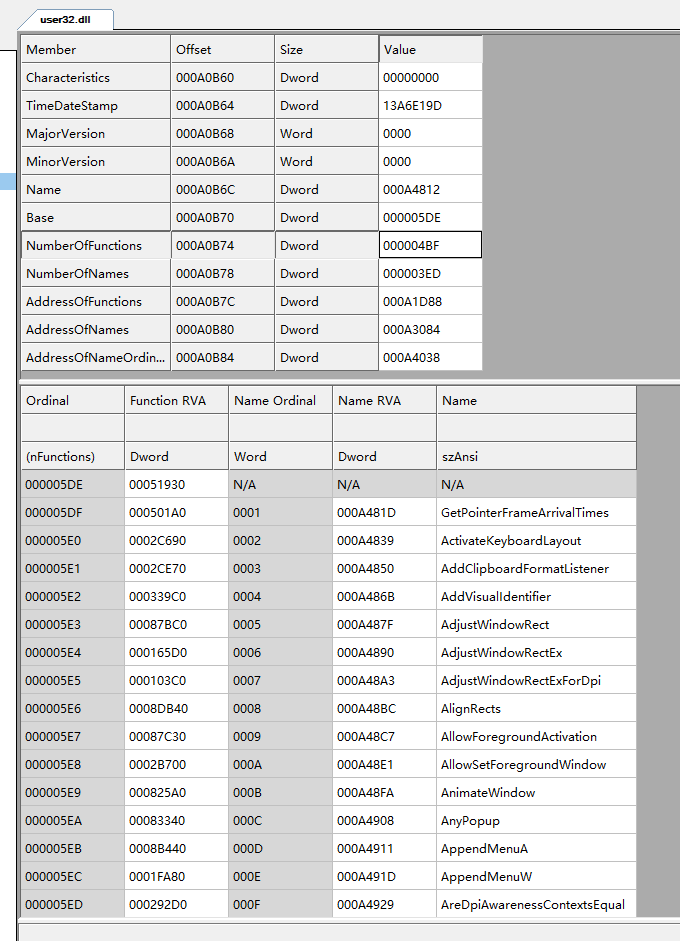Click offset 000A0B60

pos(223,77)
